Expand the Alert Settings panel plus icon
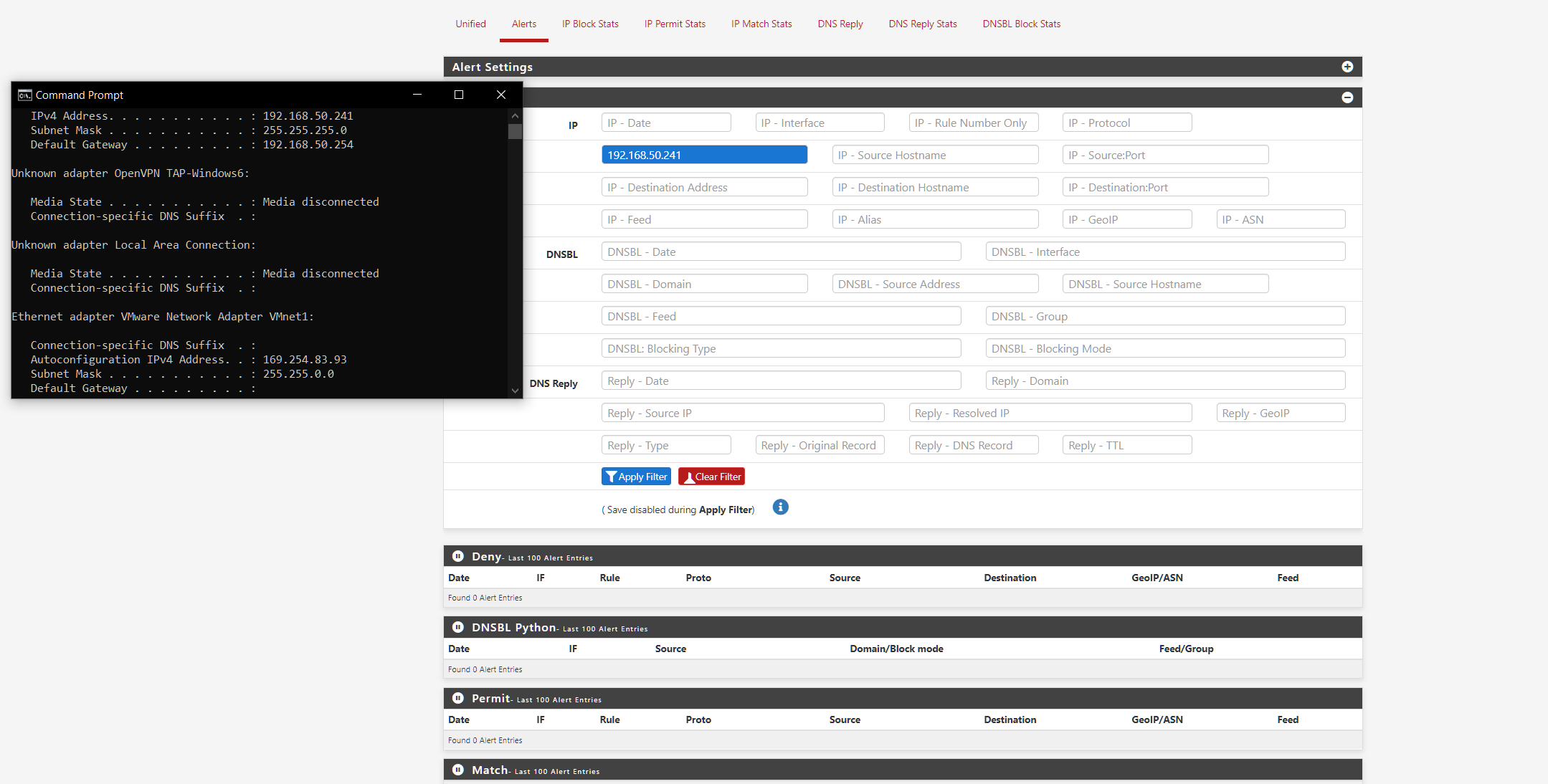1548x784 pixels. pyautogui.click(x=1347, y=67)
